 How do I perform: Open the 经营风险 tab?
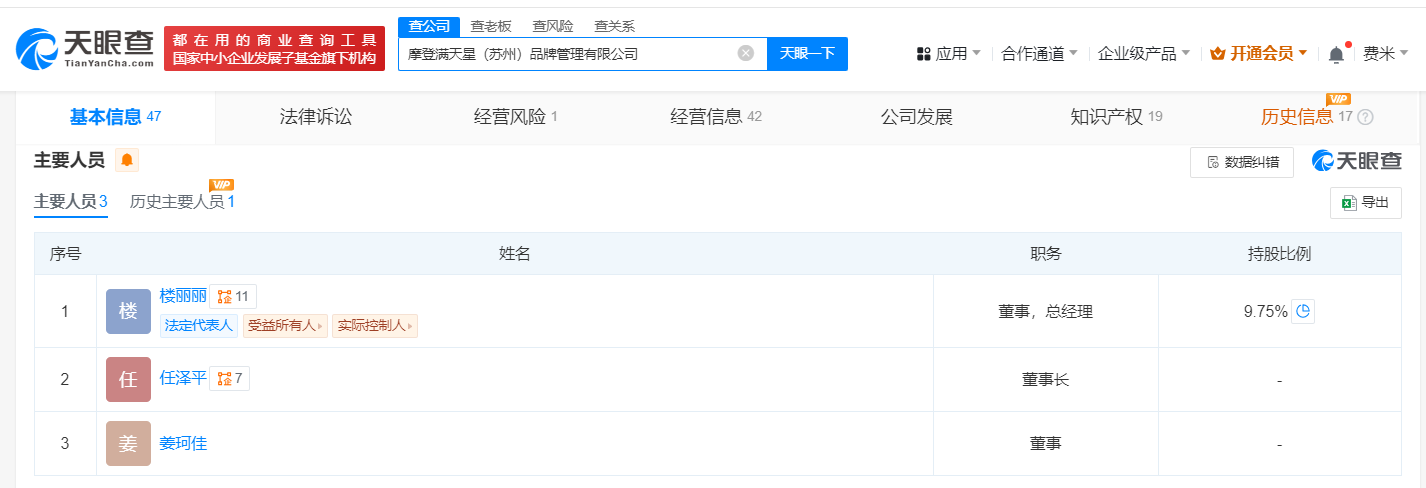pos(515,117)
